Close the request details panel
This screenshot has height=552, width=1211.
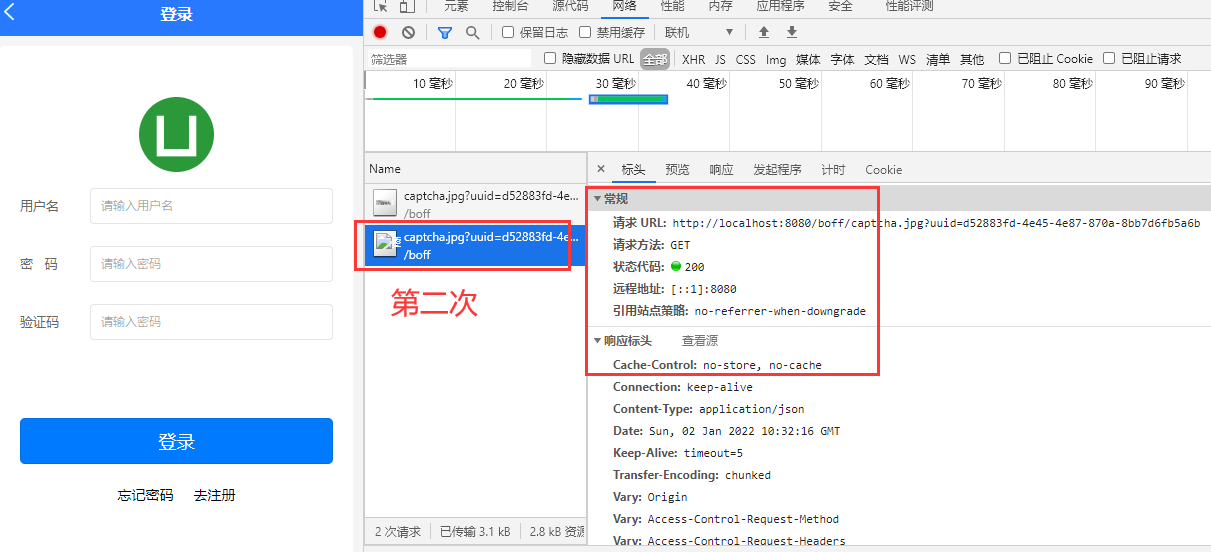(601, 169)
